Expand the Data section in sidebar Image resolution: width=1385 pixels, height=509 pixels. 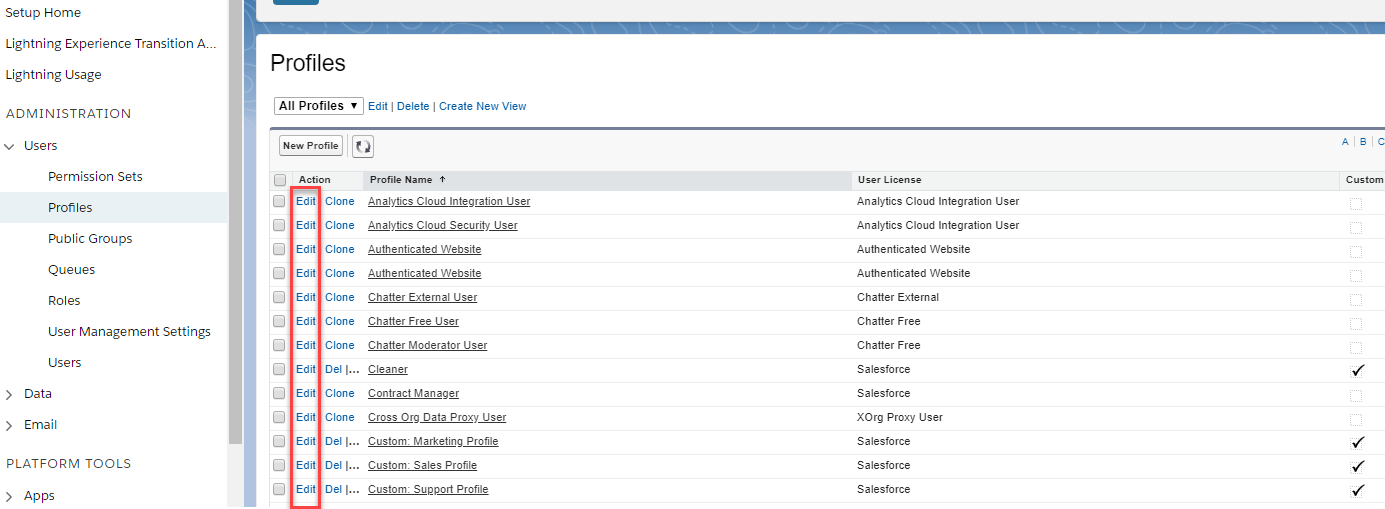(10, 394)
